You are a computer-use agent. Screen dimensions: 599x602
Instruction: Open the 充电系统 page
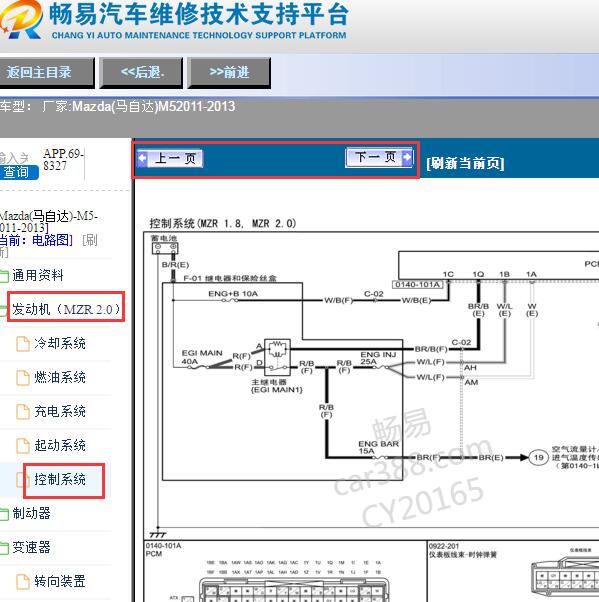coord(60,412)
